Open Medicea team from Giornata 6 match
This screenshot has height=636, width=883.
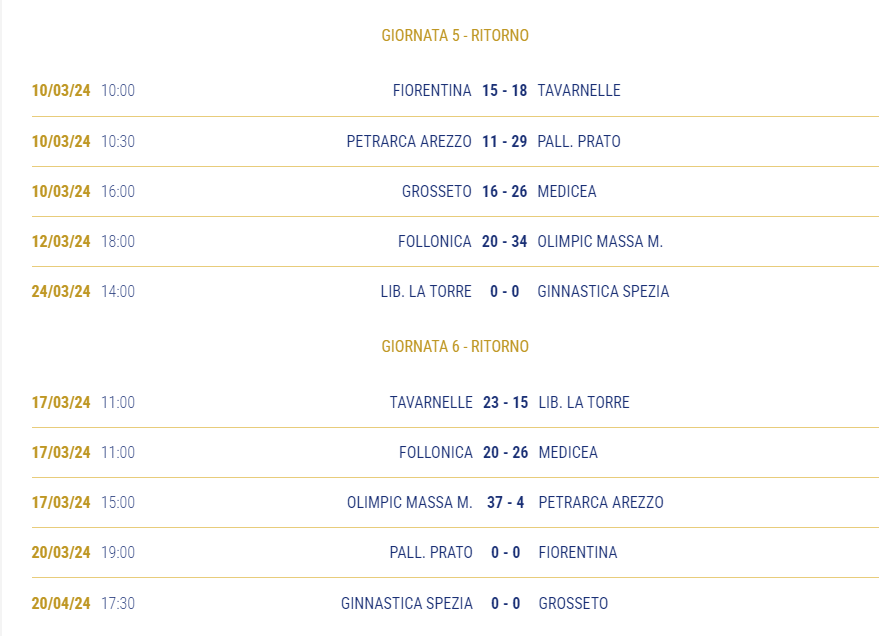(x=568, y=452)
